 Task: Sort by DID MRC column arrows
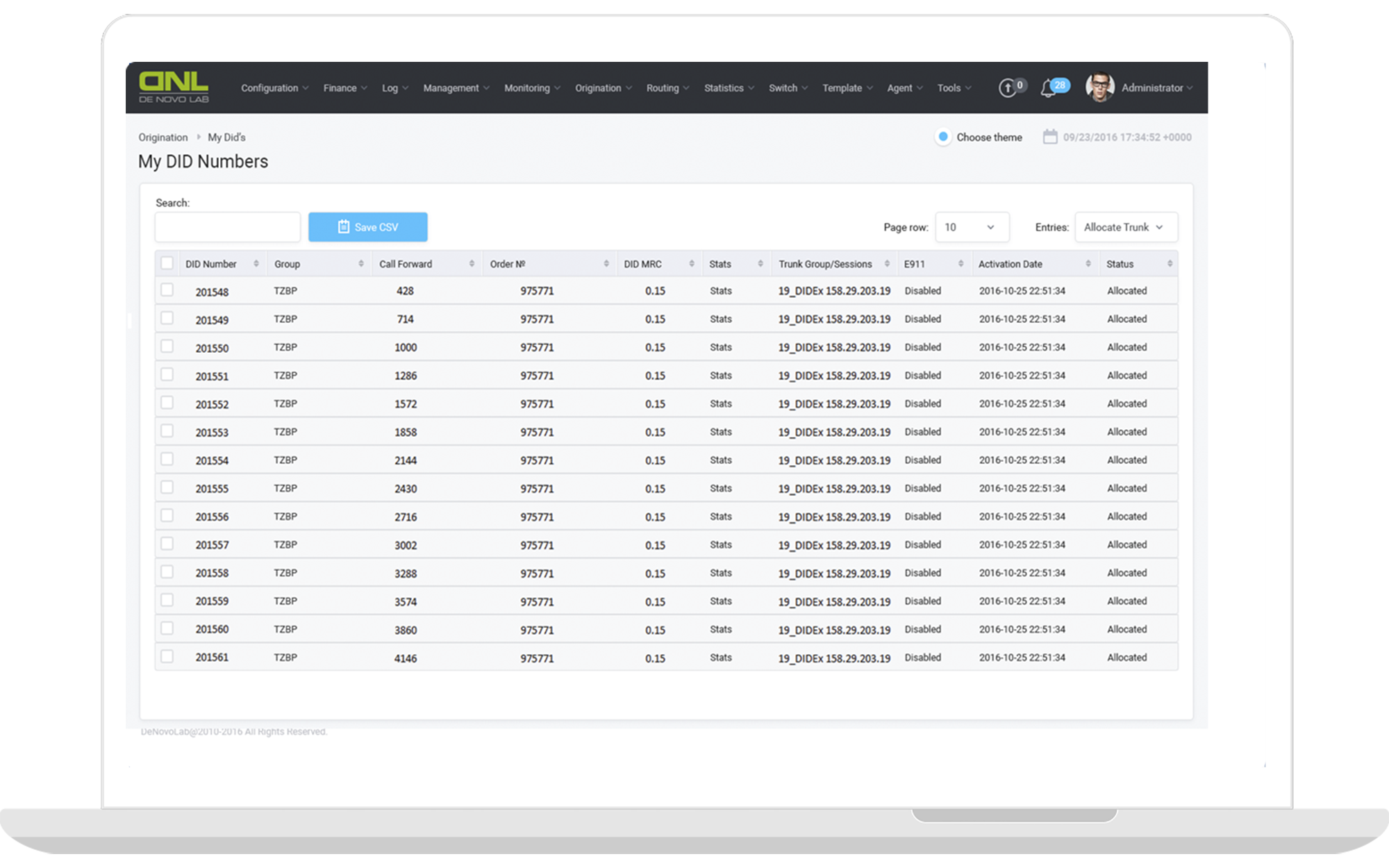pos(692,264)
